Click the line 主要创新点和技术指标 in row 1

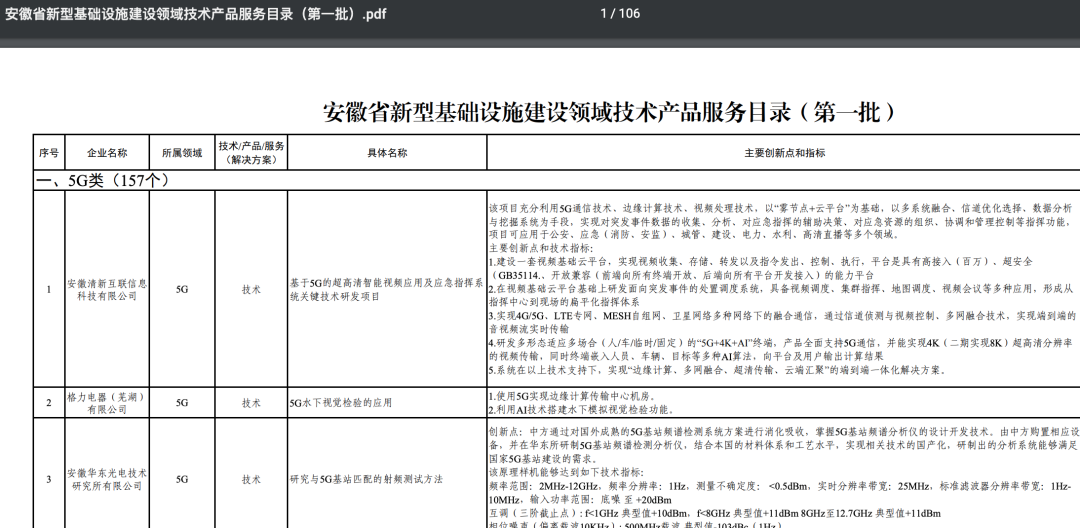pos(541,248)
